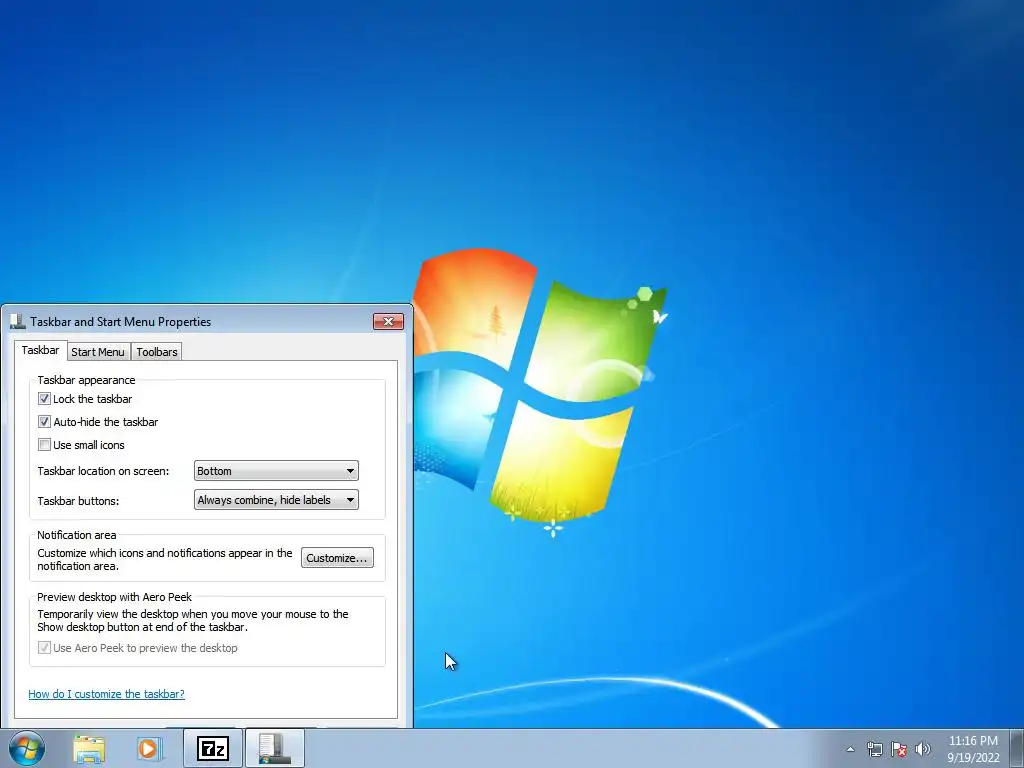Open the clock showing 11:16 PM

973,749
